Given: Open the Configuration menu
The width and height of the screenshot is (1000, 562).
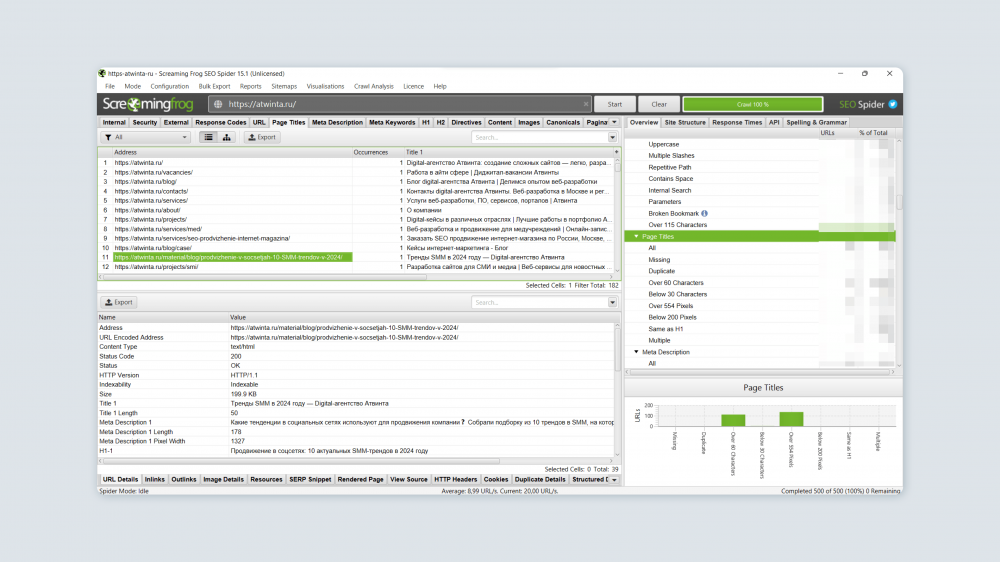Looking at the screenshot, I should [170, 86].
